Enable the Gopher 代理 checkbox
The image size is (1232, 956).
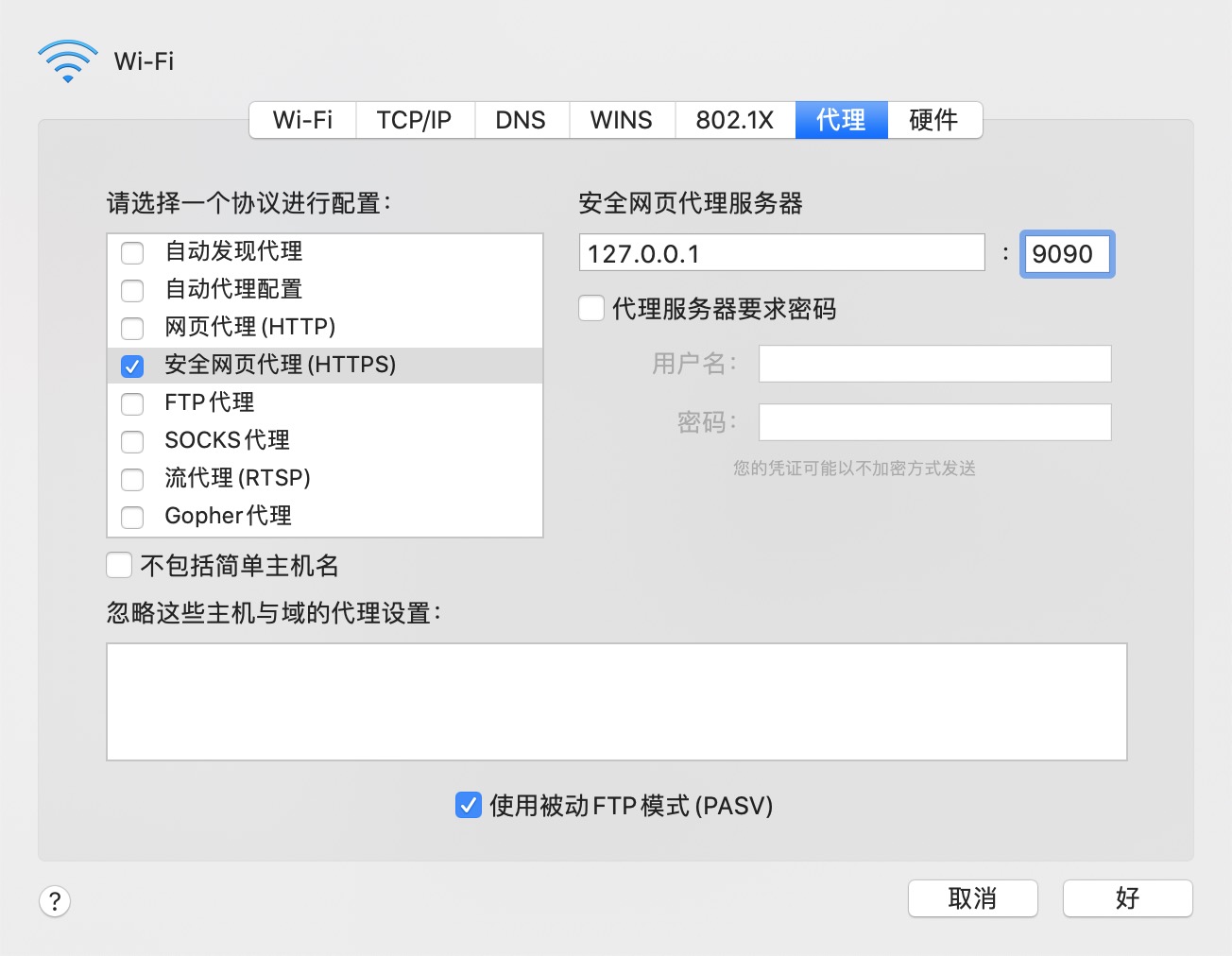[x=132, y=517]
